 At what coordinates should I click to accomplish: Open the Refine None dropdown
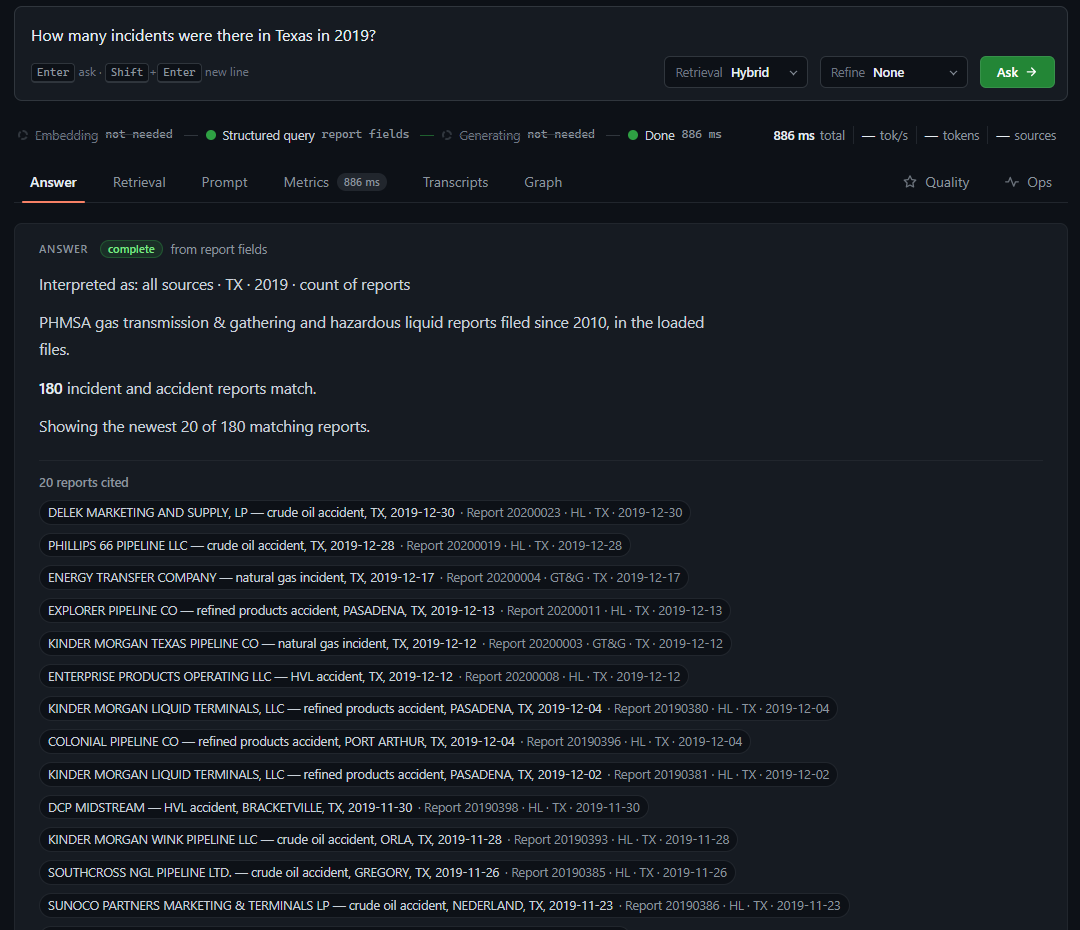click(893, 72)
